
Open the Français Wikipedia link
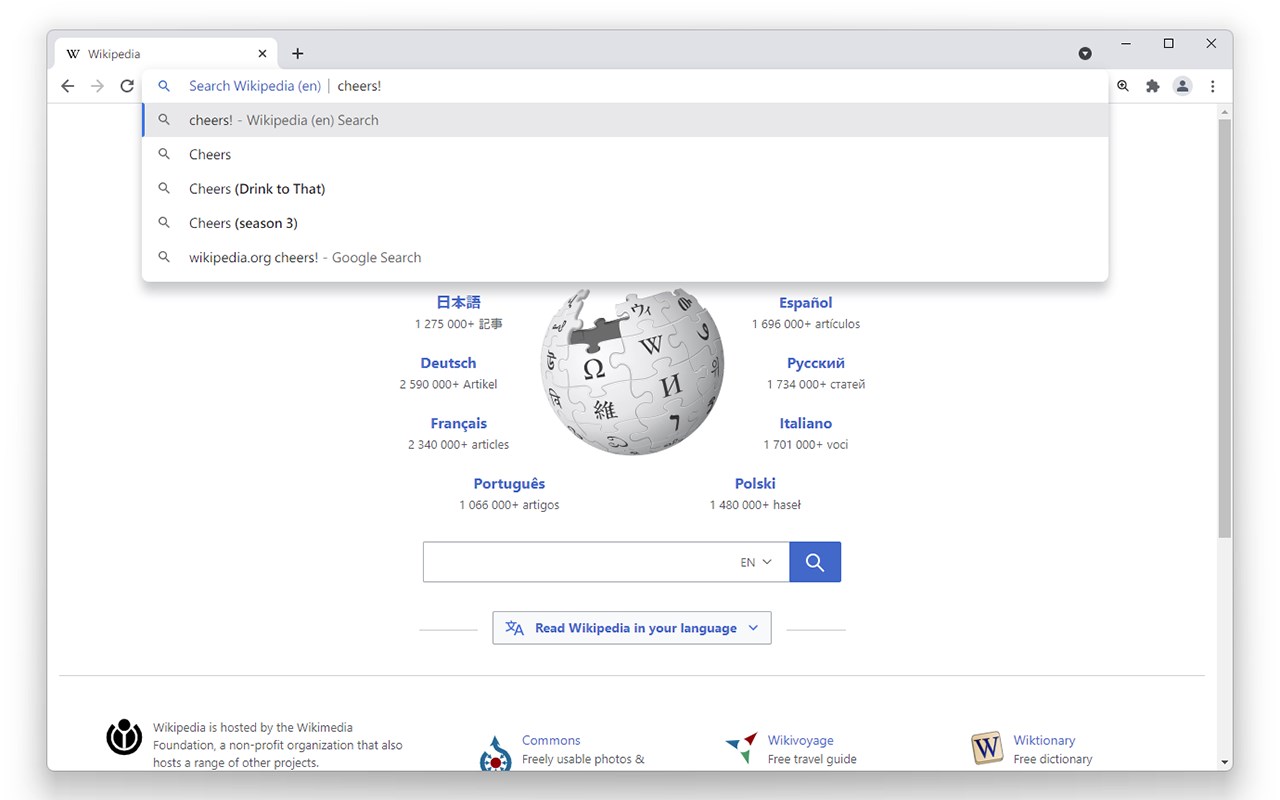[x=459, y=424]
